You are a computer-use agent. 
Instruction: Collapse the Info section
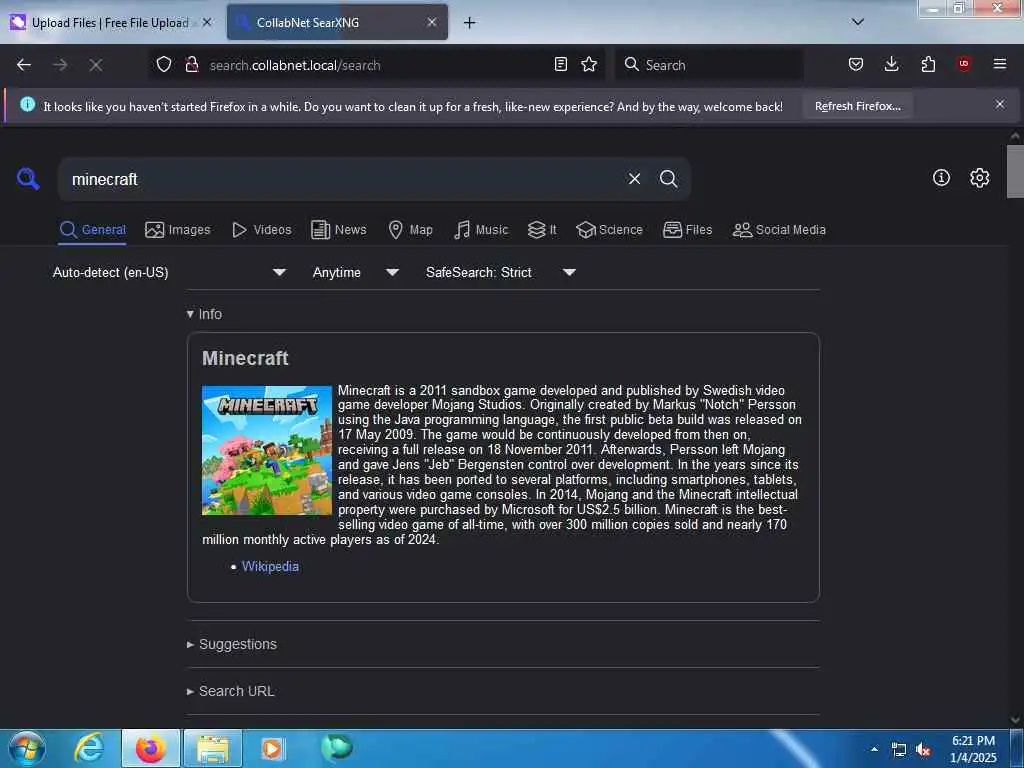pyautogui.click(x=204, y=314)
